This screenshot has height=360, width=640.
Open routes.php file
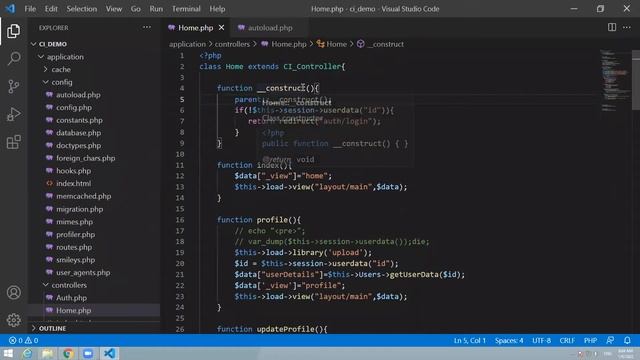pos(74,247)
